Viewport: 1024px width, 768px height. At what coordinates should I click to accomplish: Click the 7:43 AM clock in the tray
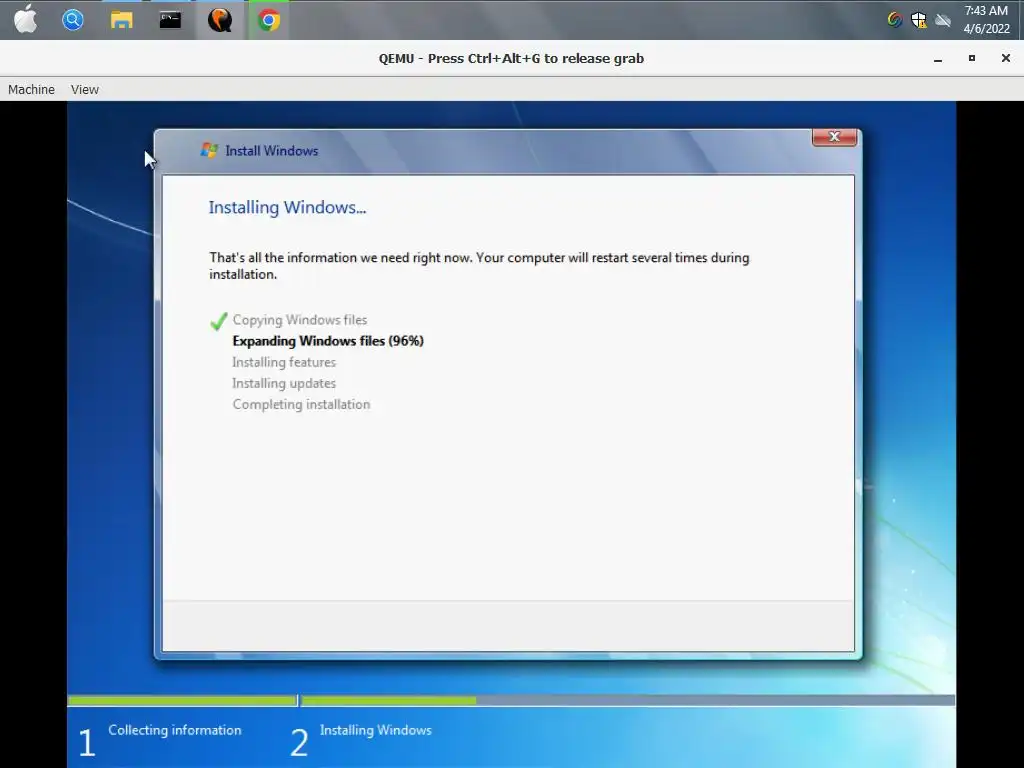986,11
